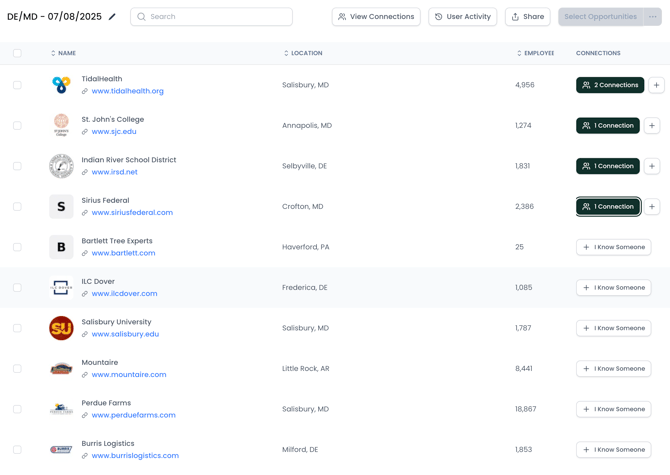Screen dimensions: 670x475
Task: Open the www.mountaire.com website link
Action: [x=129, y=375]
